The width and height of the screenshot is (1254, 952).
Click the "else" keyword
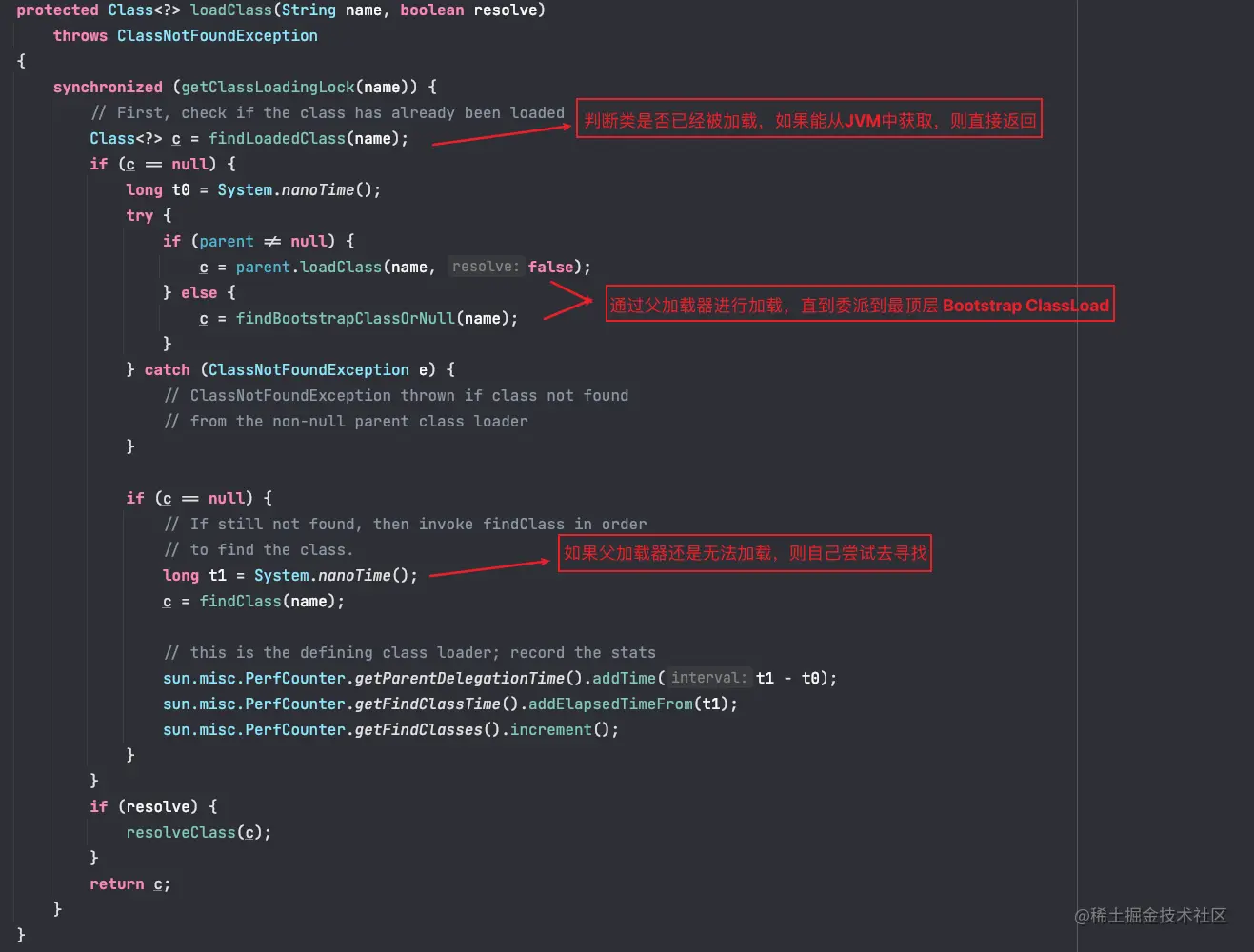click(199, 293)
